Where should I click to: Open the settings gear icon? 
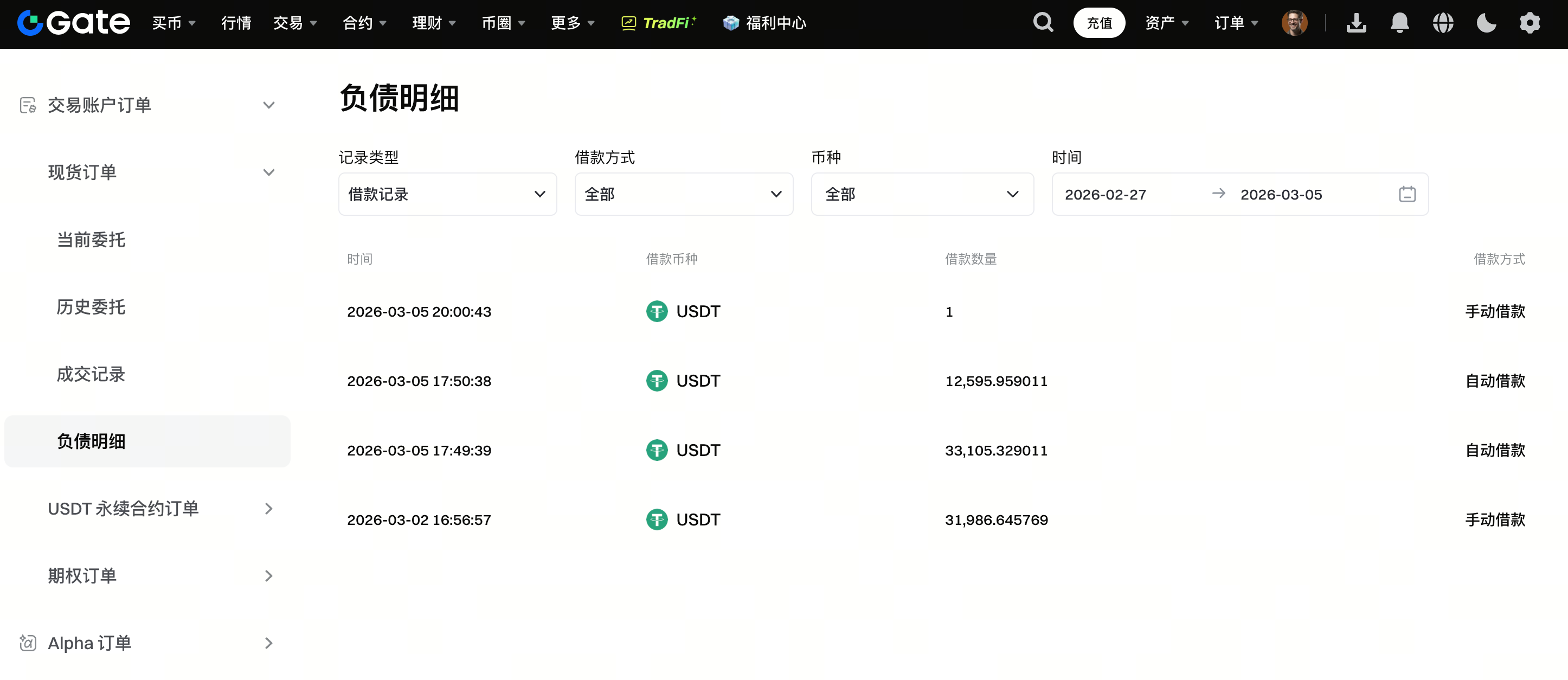1529,23
